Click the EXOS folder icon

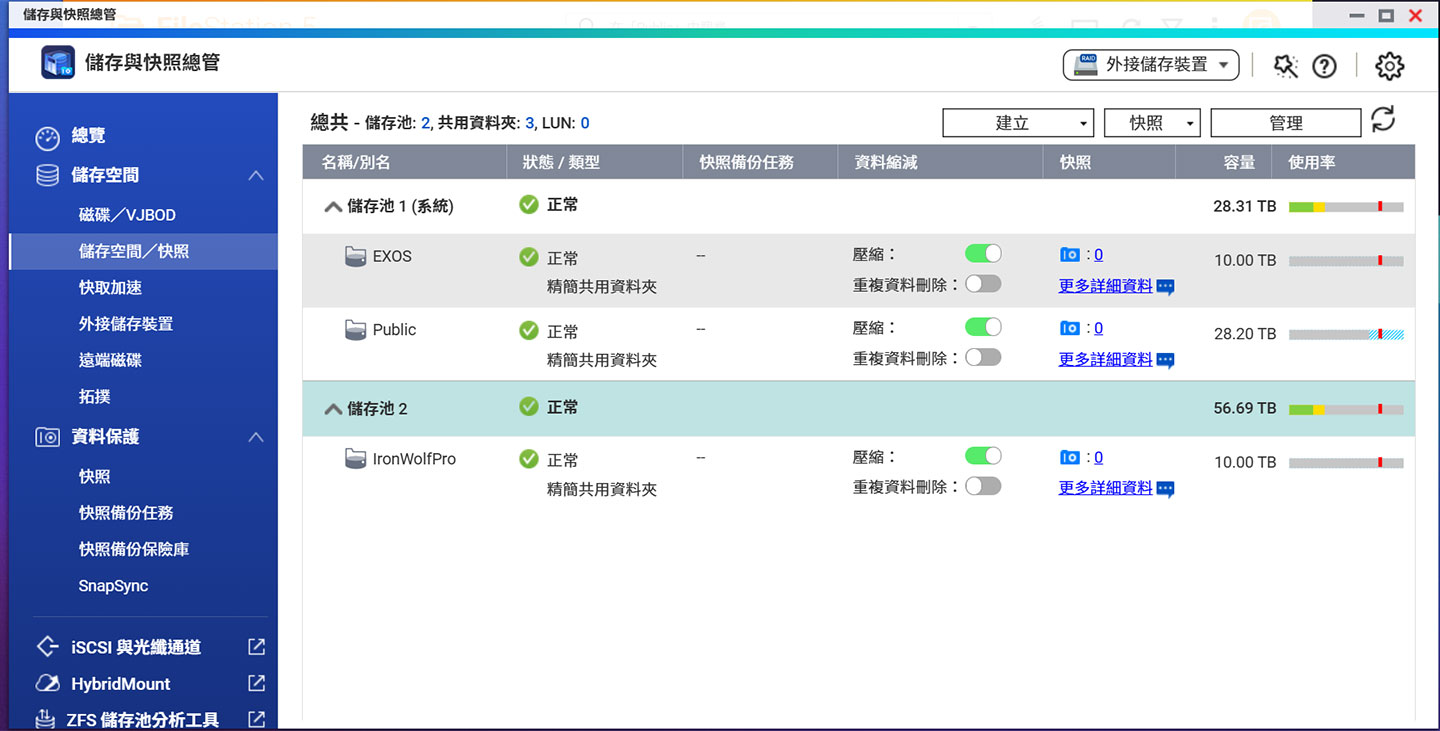click(356, 256)
